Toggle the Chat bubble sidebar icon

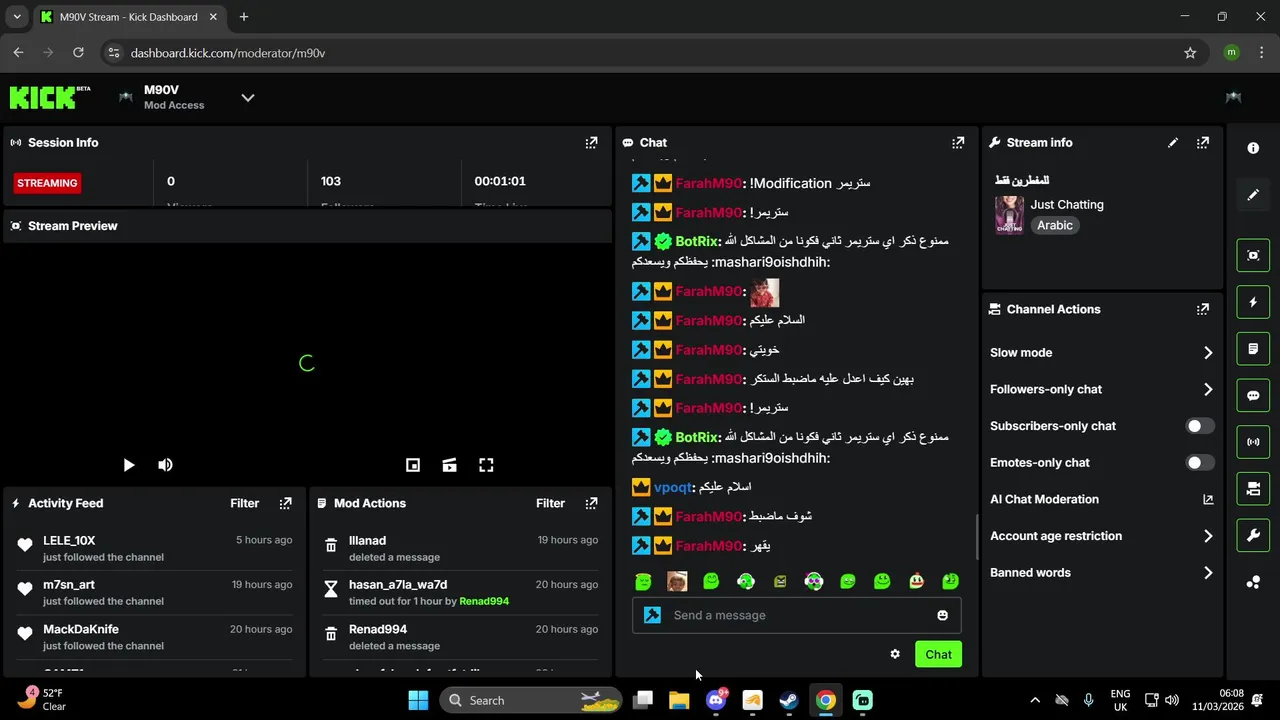pyautogui.click(x=1253, y=395)
